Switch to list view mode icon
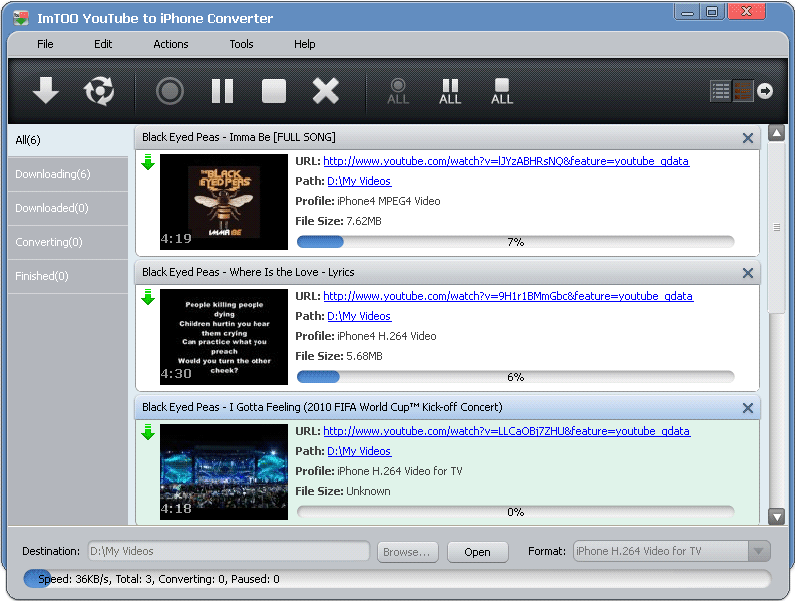This screenshot has height=601, width=795. (x=721, y=92)
